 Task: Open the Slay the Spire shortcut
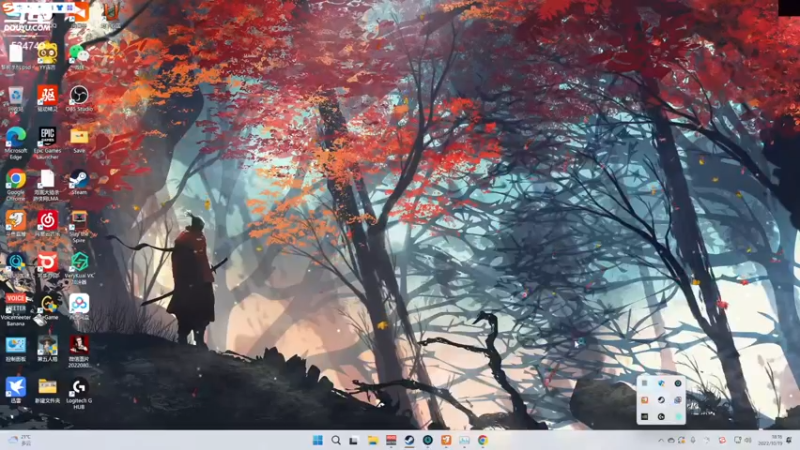click(79, 227)
